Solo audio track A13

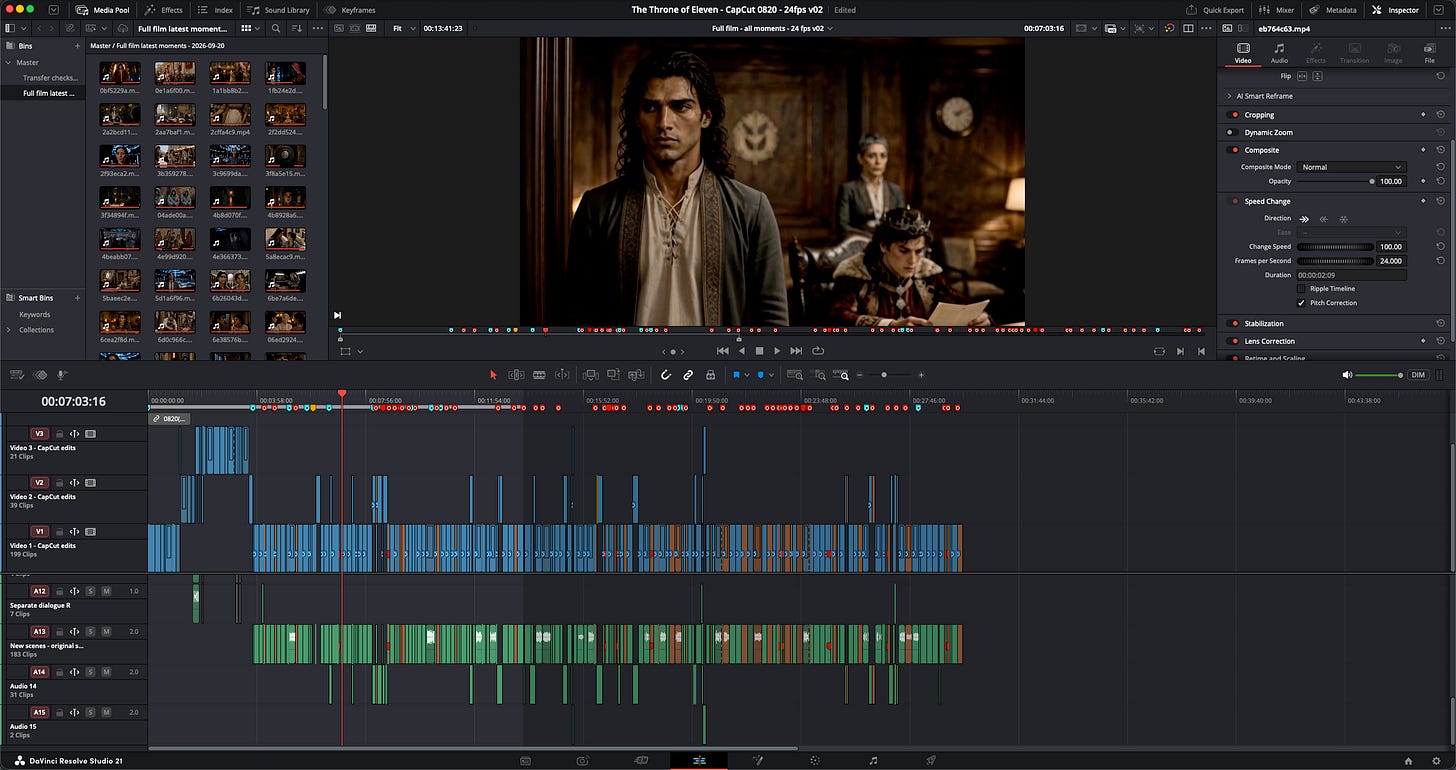(x=90, y=632)
